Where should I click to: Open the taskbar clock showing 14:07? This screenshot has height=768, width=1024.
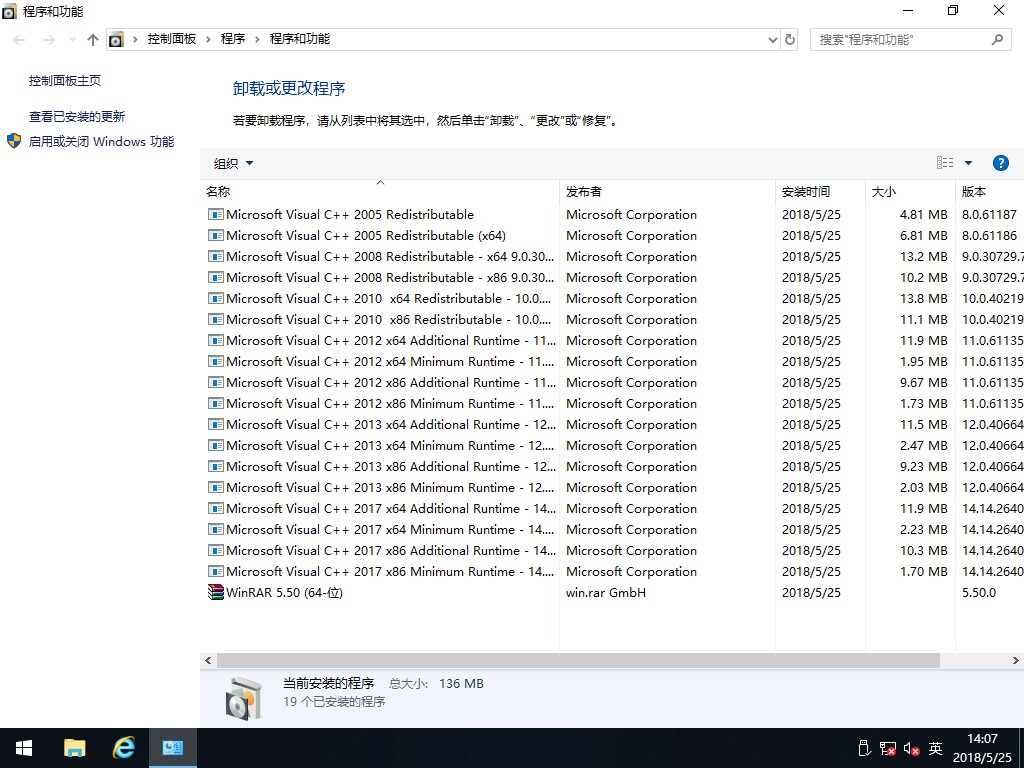[982, 748]
